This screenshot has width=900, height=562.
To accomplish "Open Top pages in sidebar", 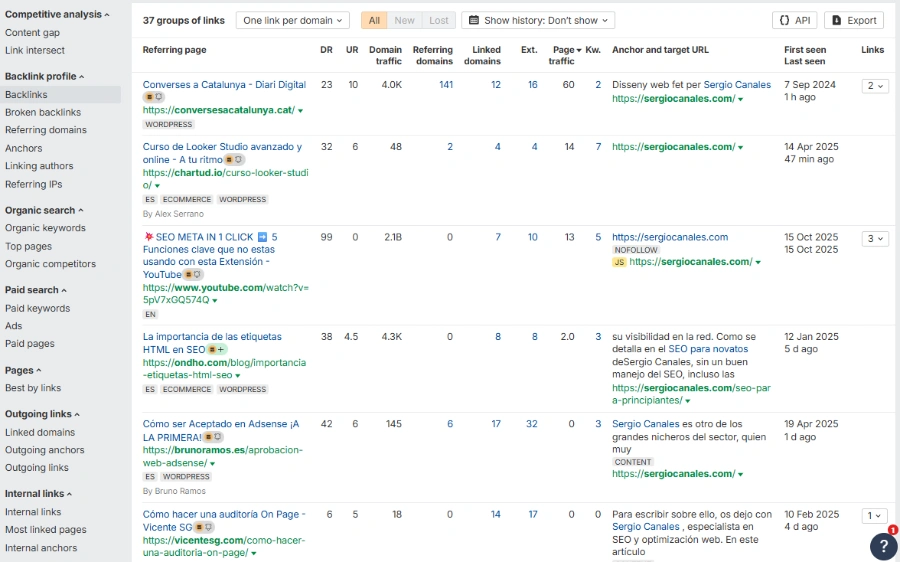I will click(28, 246).
